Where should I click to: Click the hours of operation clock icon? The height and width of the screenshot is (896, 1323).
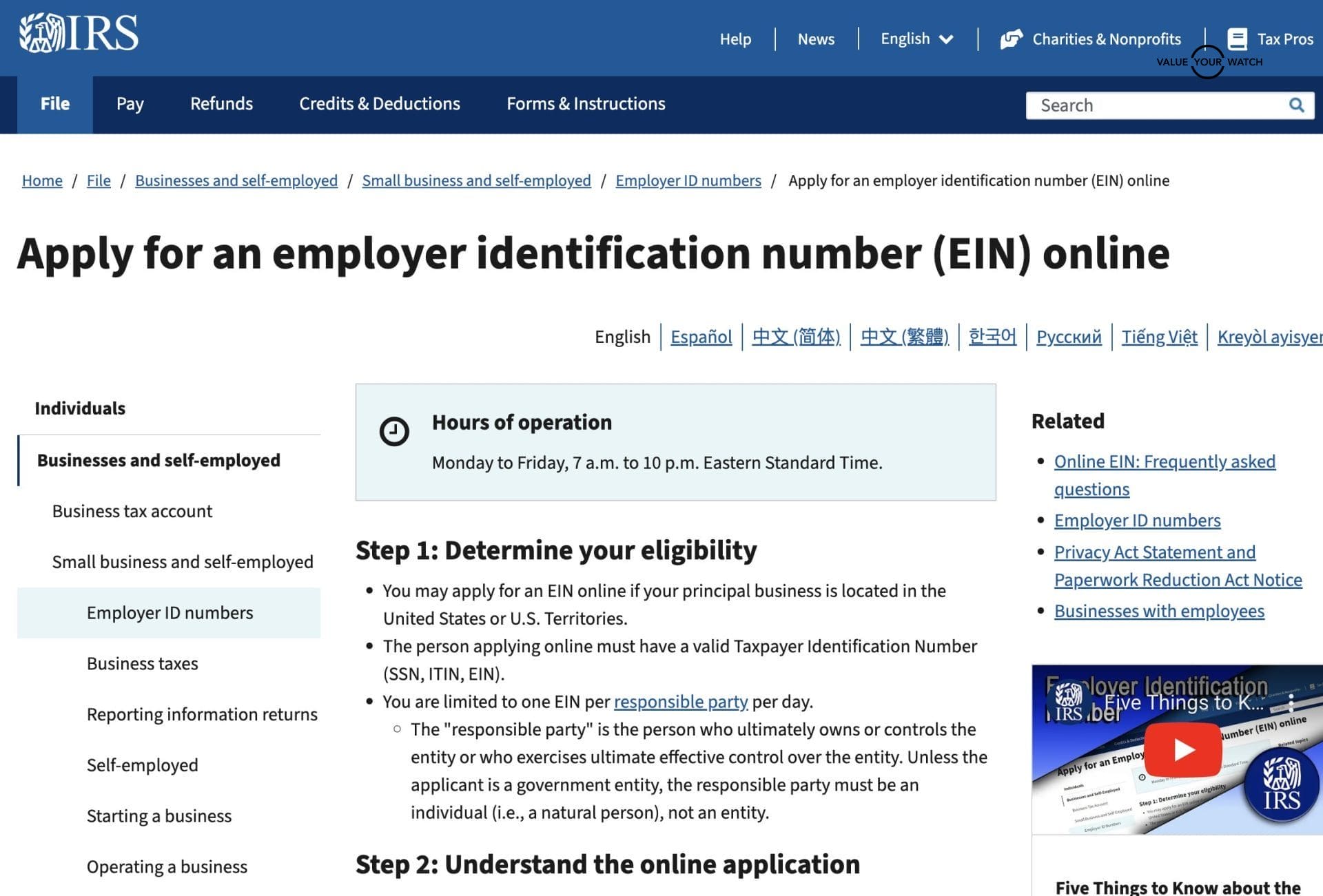(x=394, y=432)
